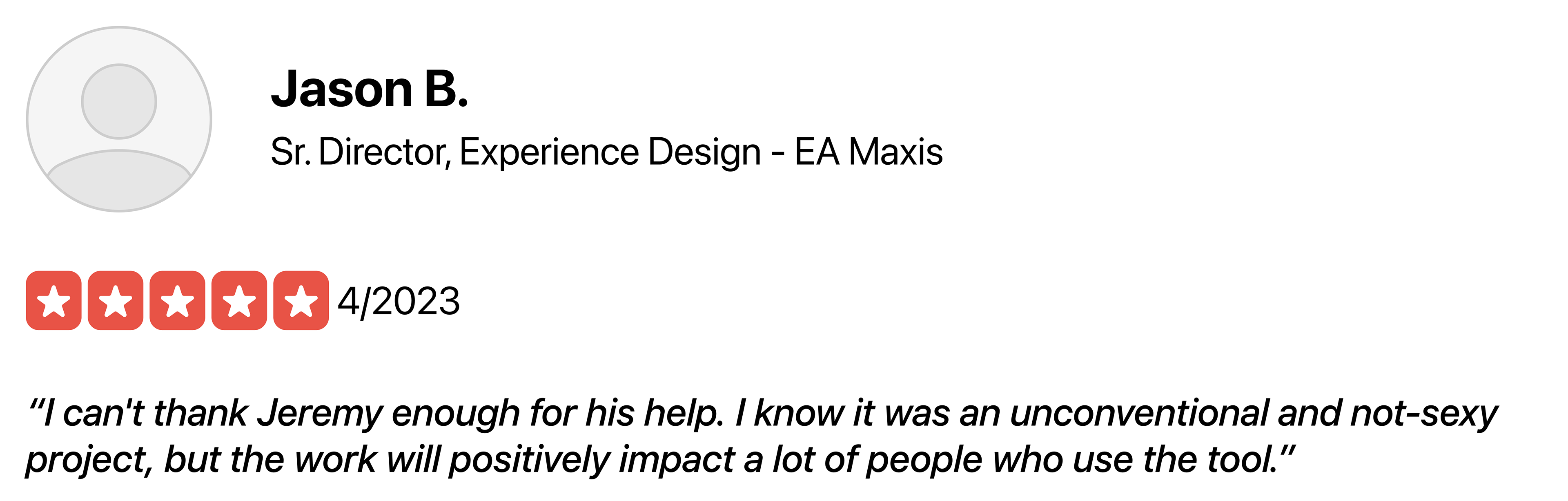This screenshot has height=501, width=1568.
Task: Click the 'Experience Design' text
Action: click(610, 152)
